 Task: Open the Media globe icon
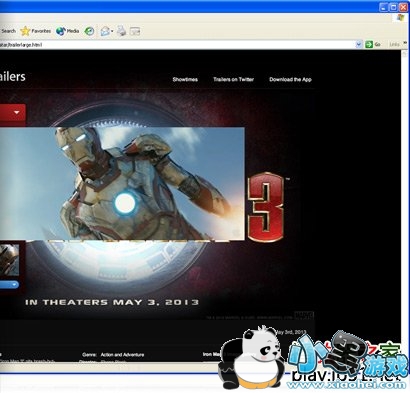68,31
